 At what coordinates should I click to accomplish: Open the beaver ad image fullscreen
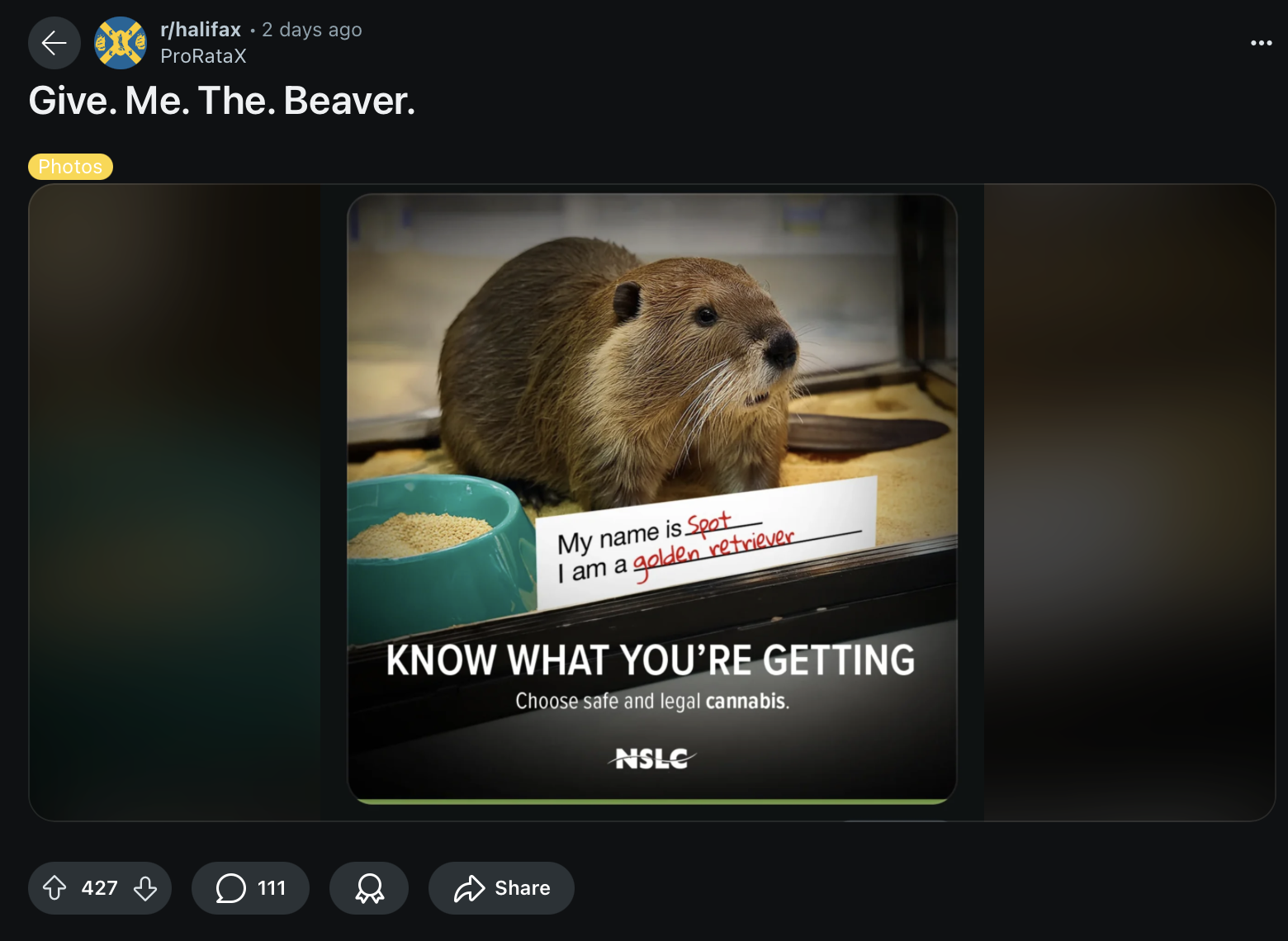click(652, 499)
